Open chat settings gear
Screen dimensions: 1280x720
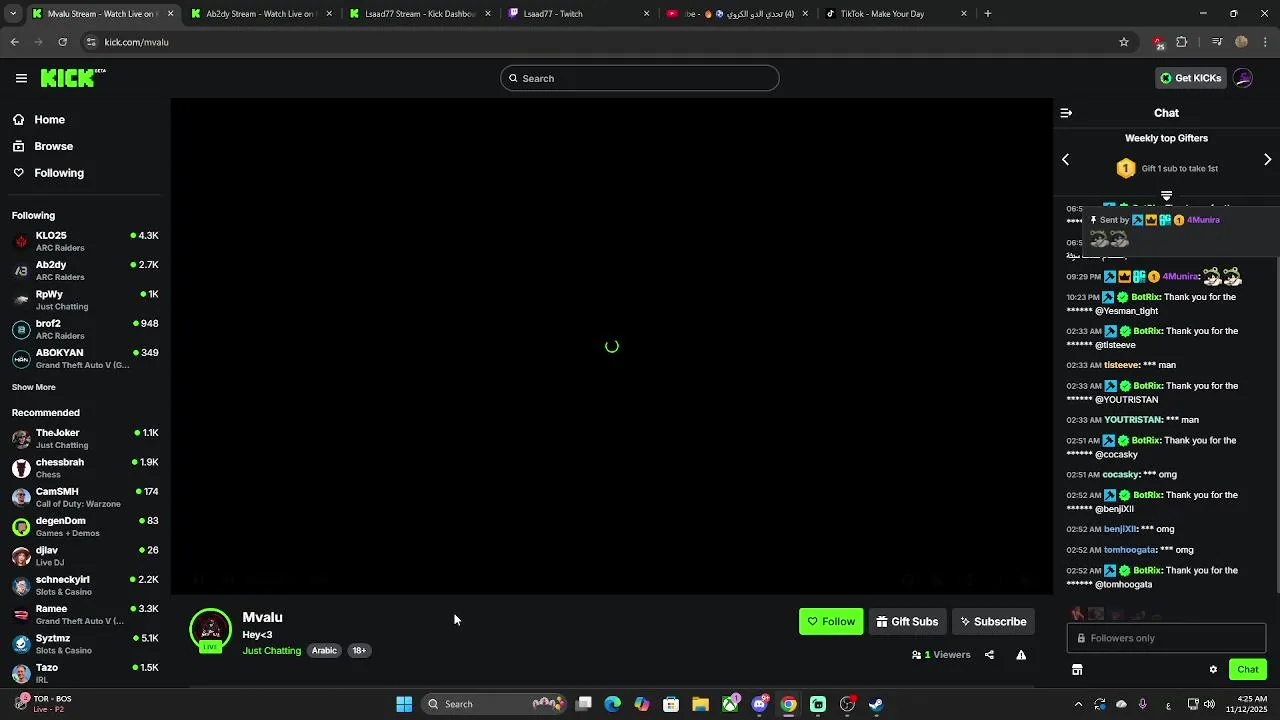point(1213,669)
